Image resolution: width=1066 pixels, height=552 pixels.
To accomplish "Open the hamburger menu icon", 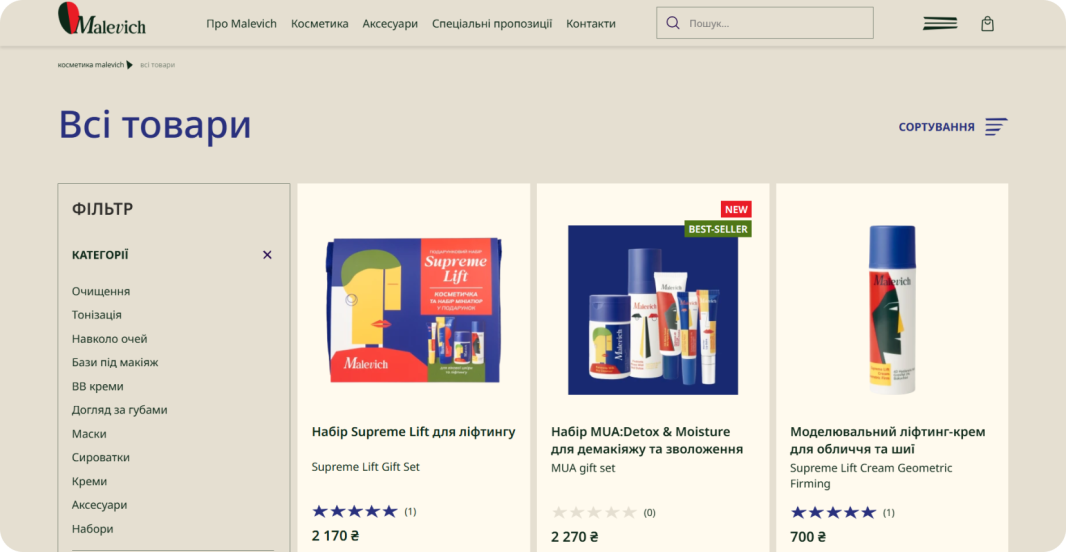I will 939,23.
